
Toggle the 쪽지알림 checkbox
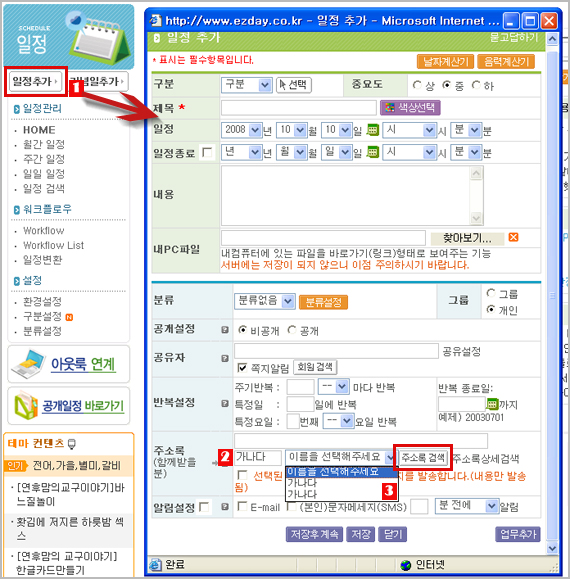(x=242, y=367)
